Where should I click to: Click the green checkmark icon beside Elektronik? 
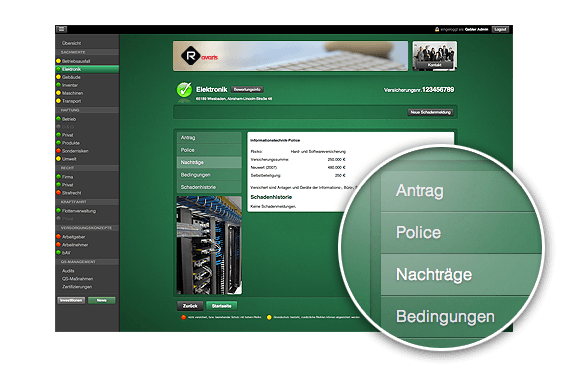(x=184, y=89)
